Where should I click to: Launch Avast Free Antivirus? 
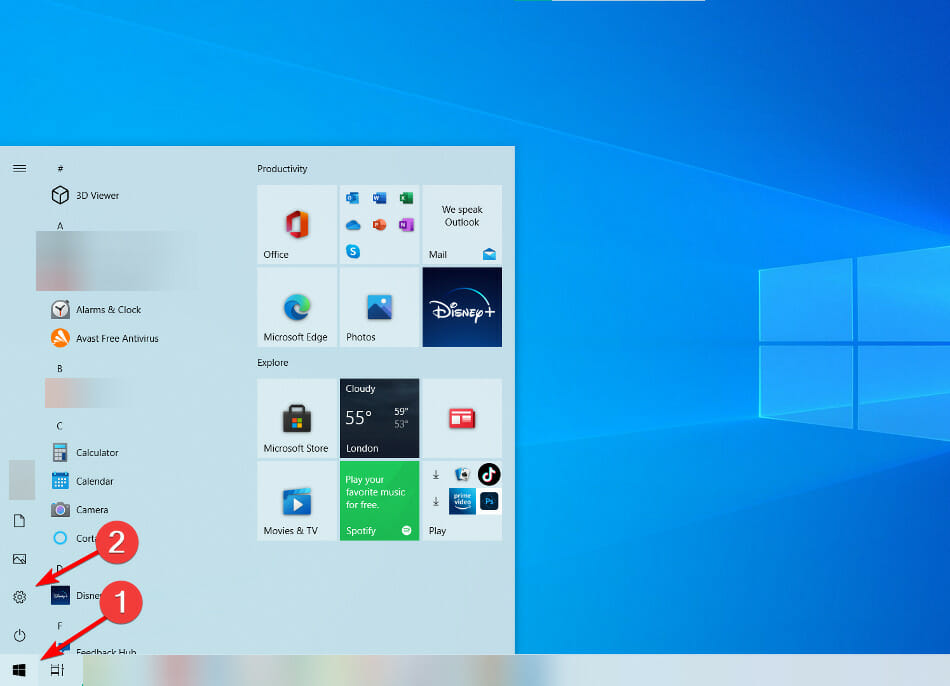105,338
